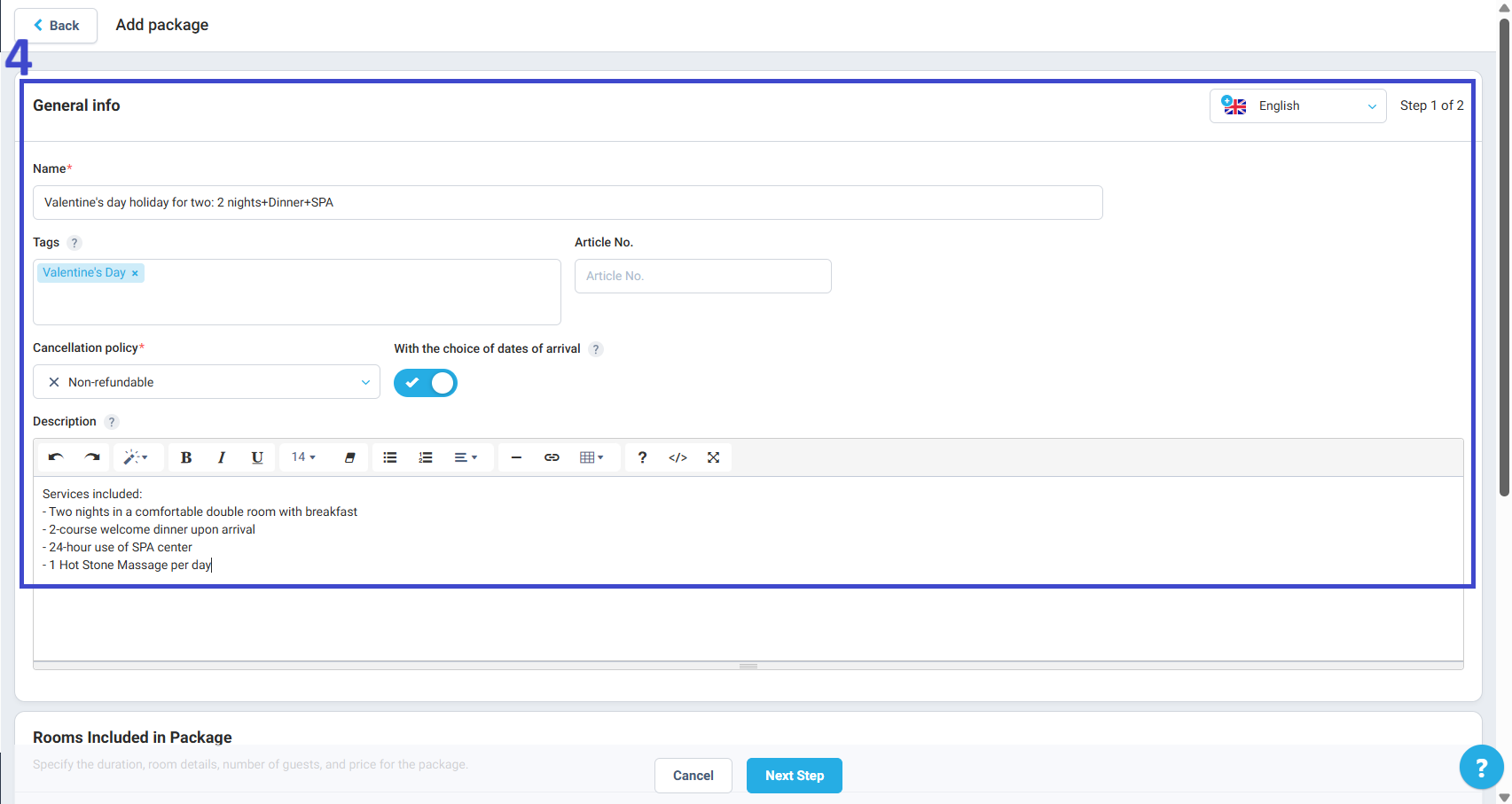
Task: Click the 'Step 1 of 2' indicator
Action: point(1432,105)
